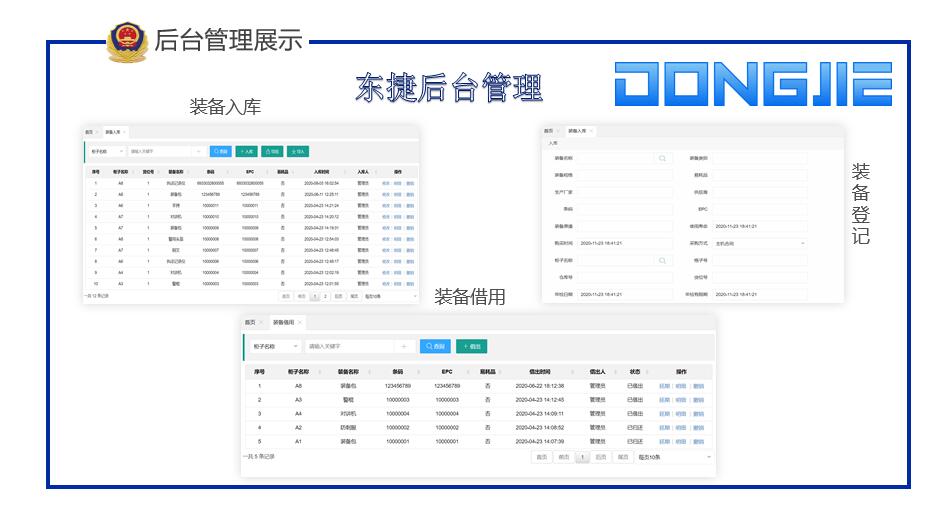Clear keyword input icon in 装备借用 panel

(x=404, y=347)
